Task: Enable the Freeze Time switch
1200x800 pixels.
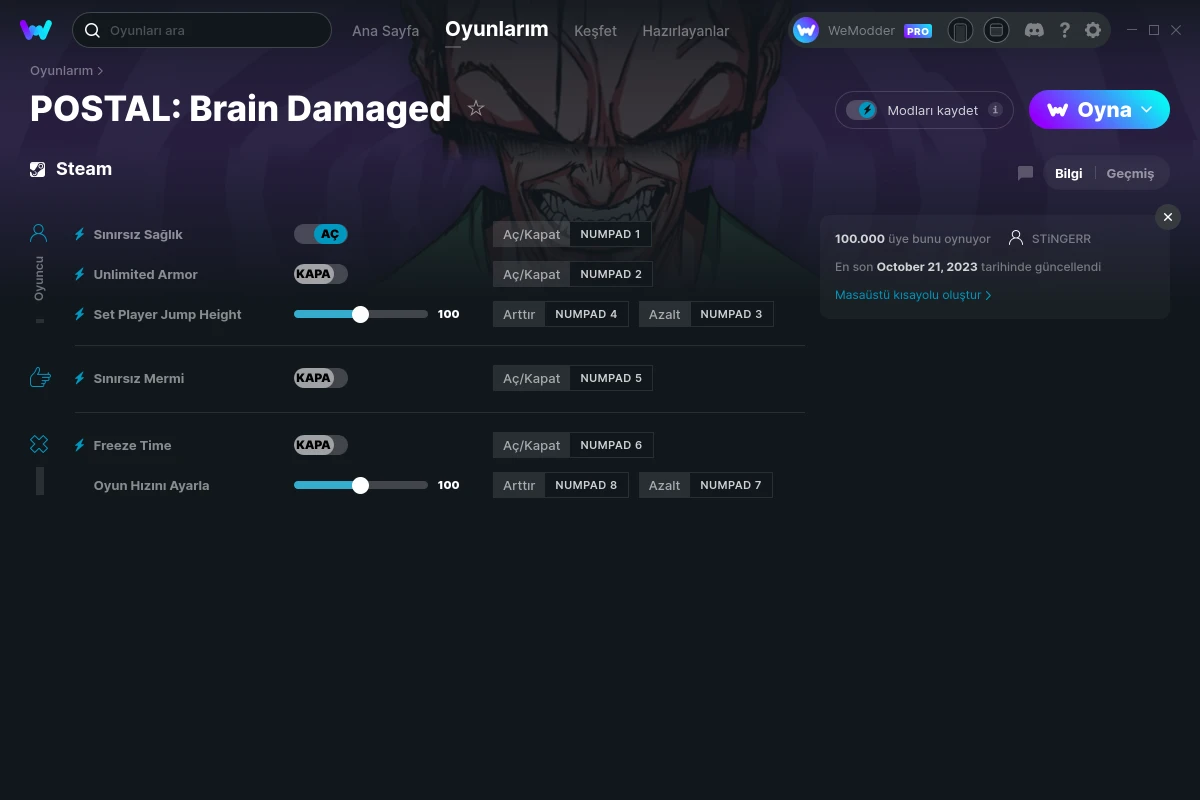Action: pos(321,445)
